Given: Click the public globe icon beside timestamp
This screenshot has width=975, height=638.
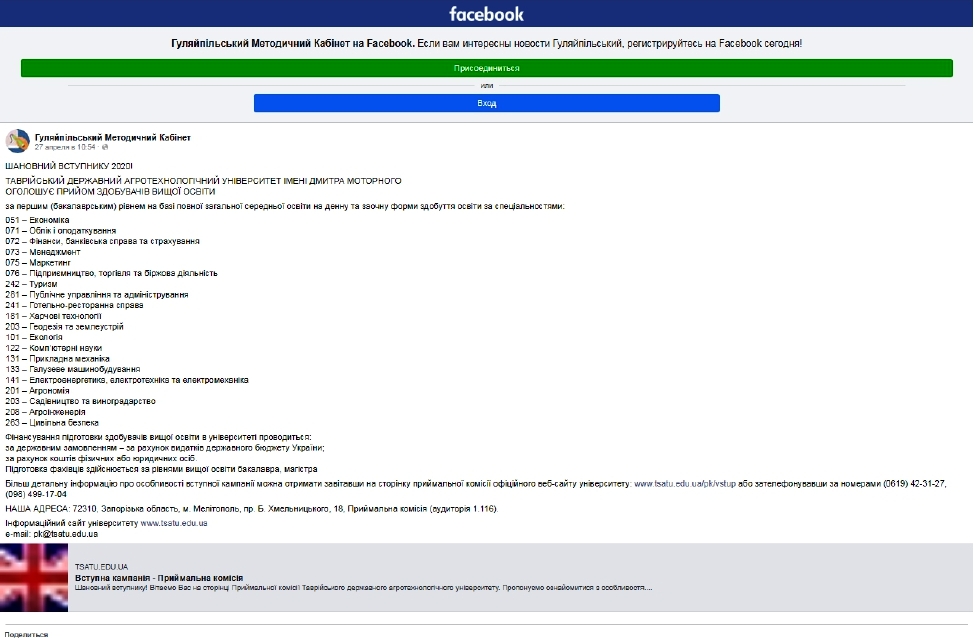Looking at the screenshot, I should (104, 147).
